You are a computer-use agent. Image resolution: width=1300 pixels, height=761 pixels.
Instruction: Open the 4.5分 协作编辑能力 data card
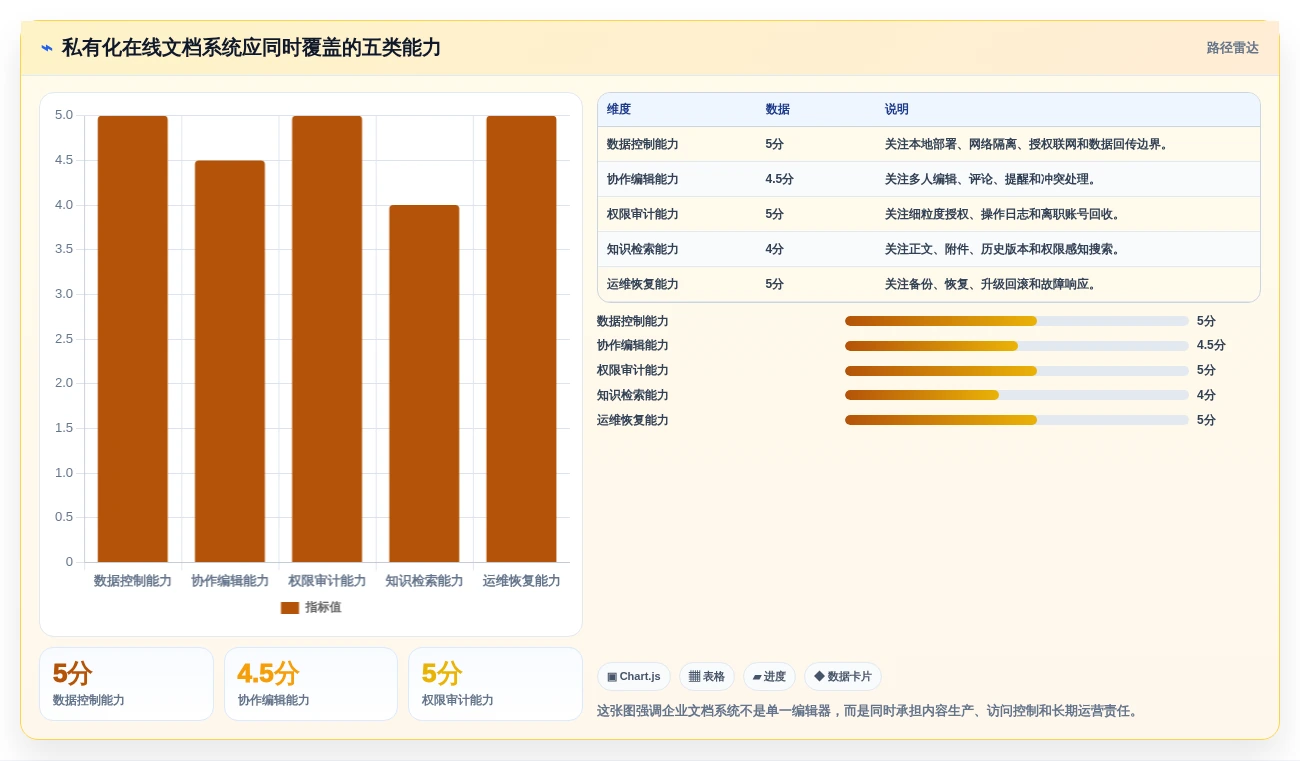click(311, 684)
